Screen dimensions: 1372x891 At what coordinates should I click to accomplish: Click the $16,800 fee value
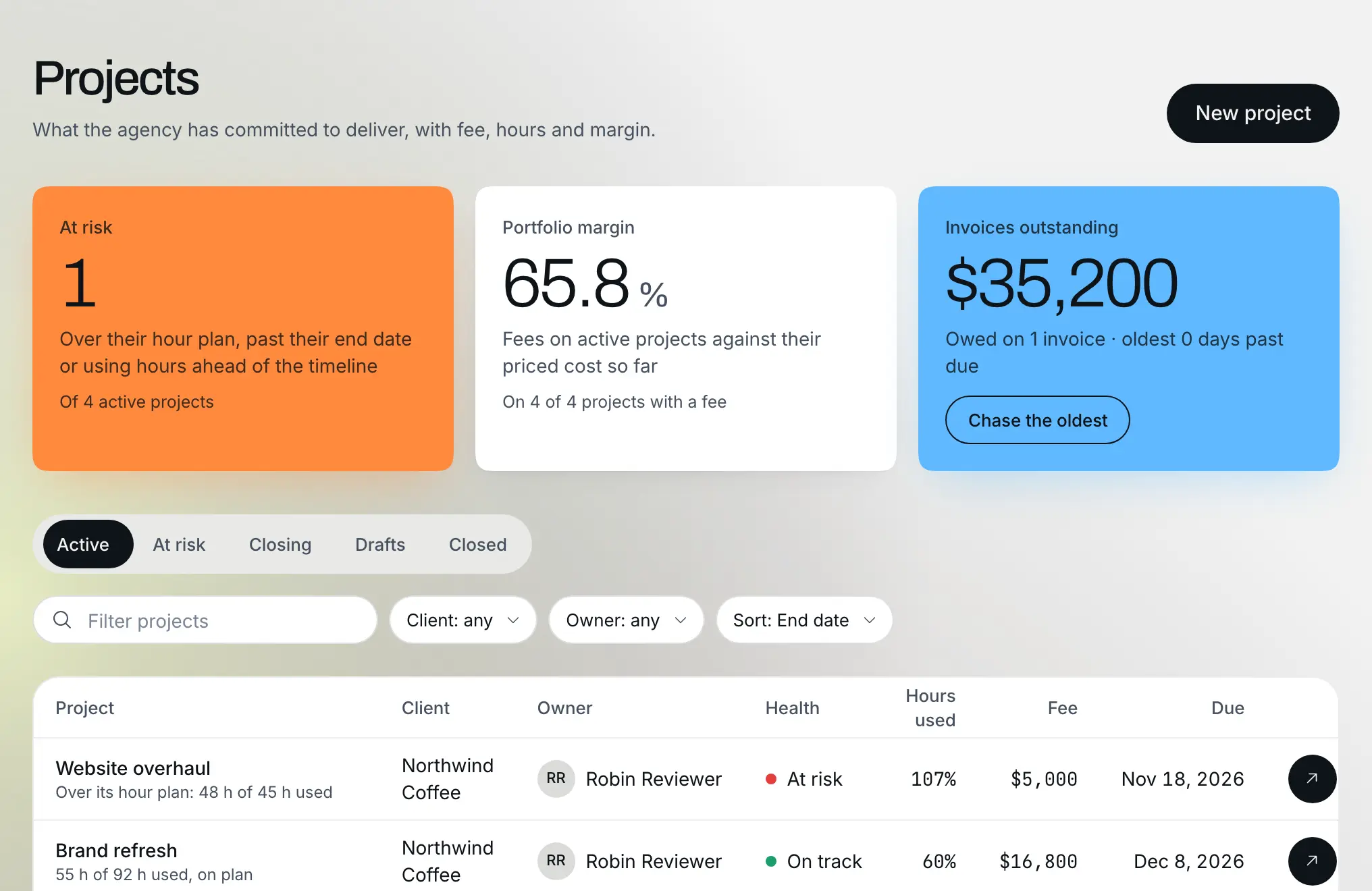tap(1038, 861)
